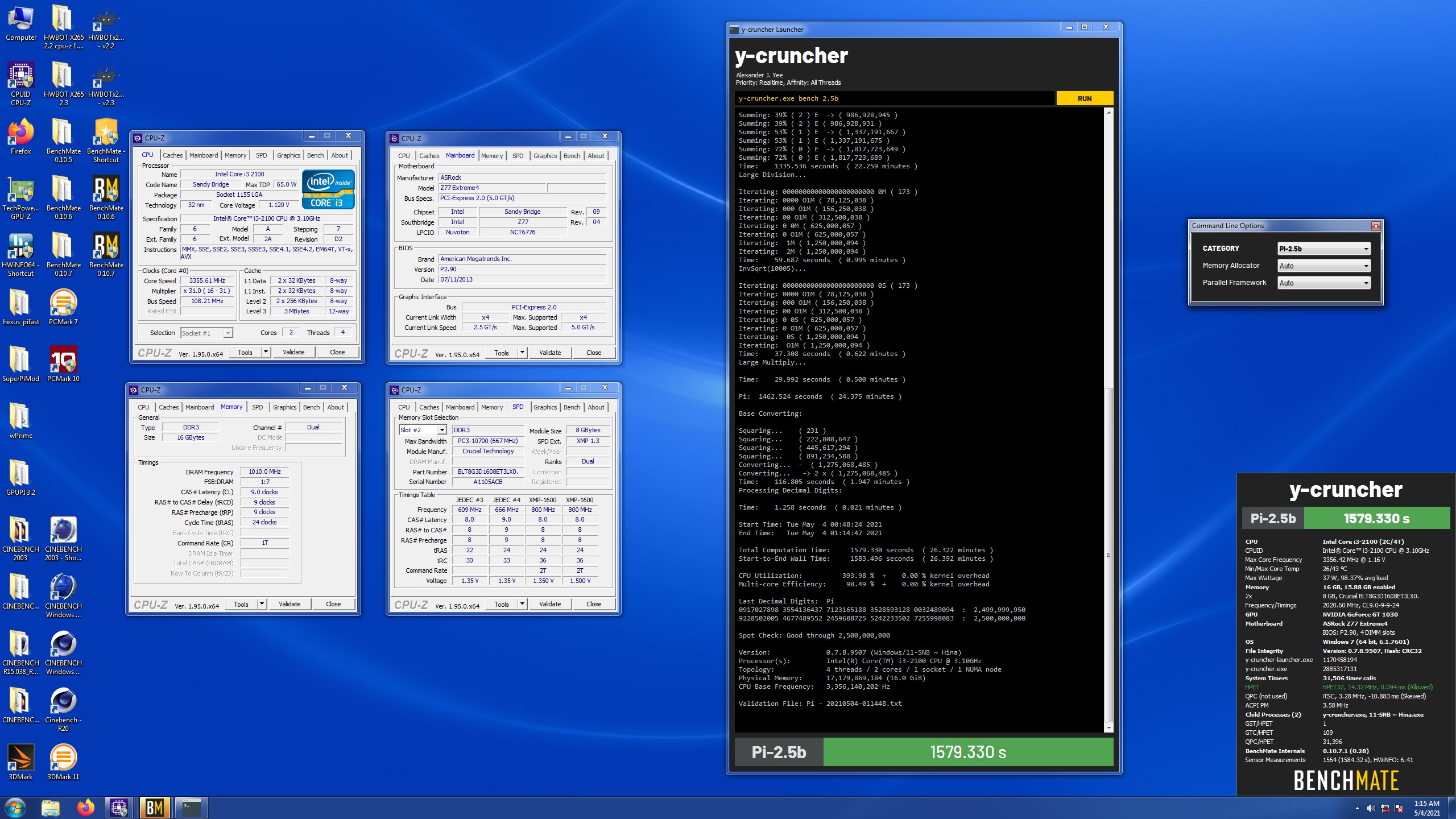Open the File Explorer taskbar icon
1456x819 pixels.
coord(50,808)
